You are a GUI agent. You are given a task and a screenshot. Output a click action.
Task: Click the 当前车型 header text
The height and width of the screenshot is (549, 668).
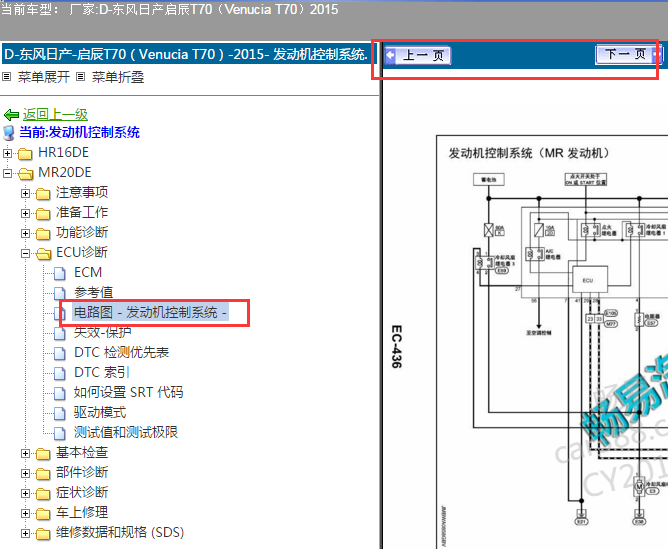click(x=170, y=9)
